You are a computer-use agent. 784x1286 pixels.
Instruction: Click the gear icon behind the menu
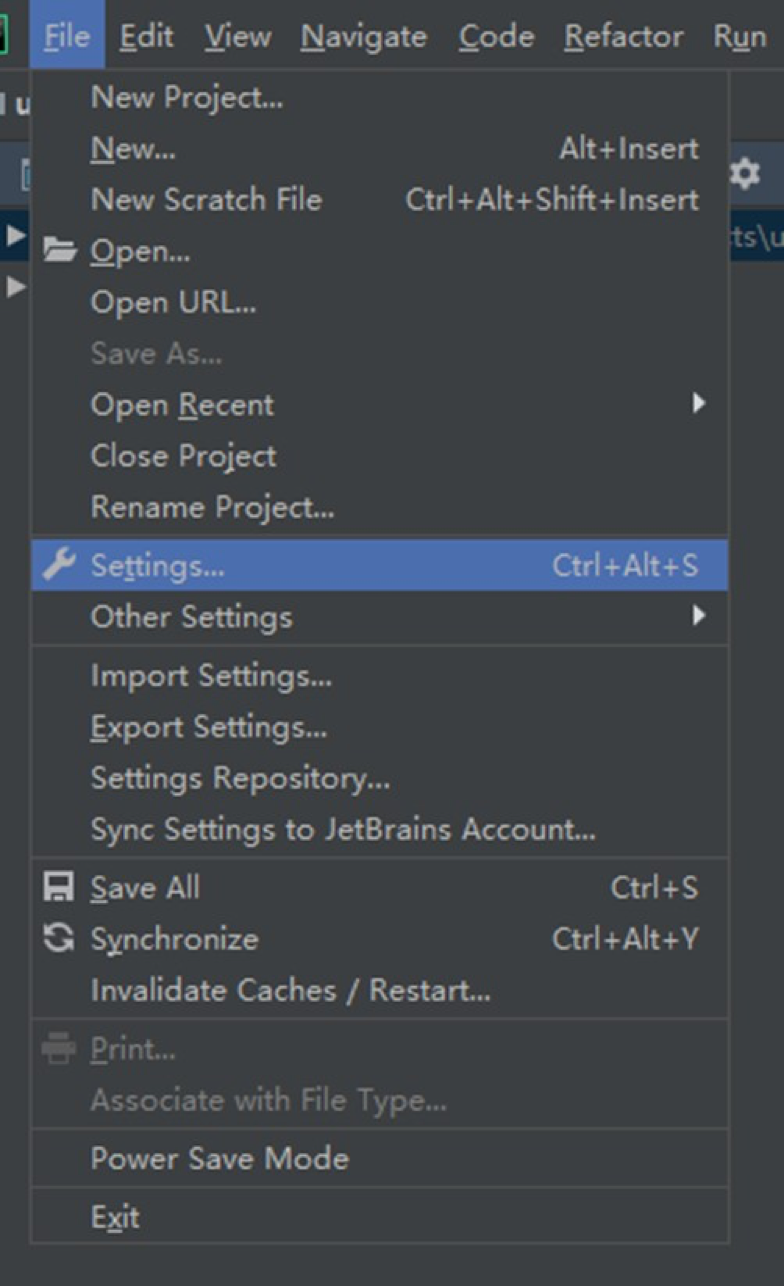[x=744, y=174]
